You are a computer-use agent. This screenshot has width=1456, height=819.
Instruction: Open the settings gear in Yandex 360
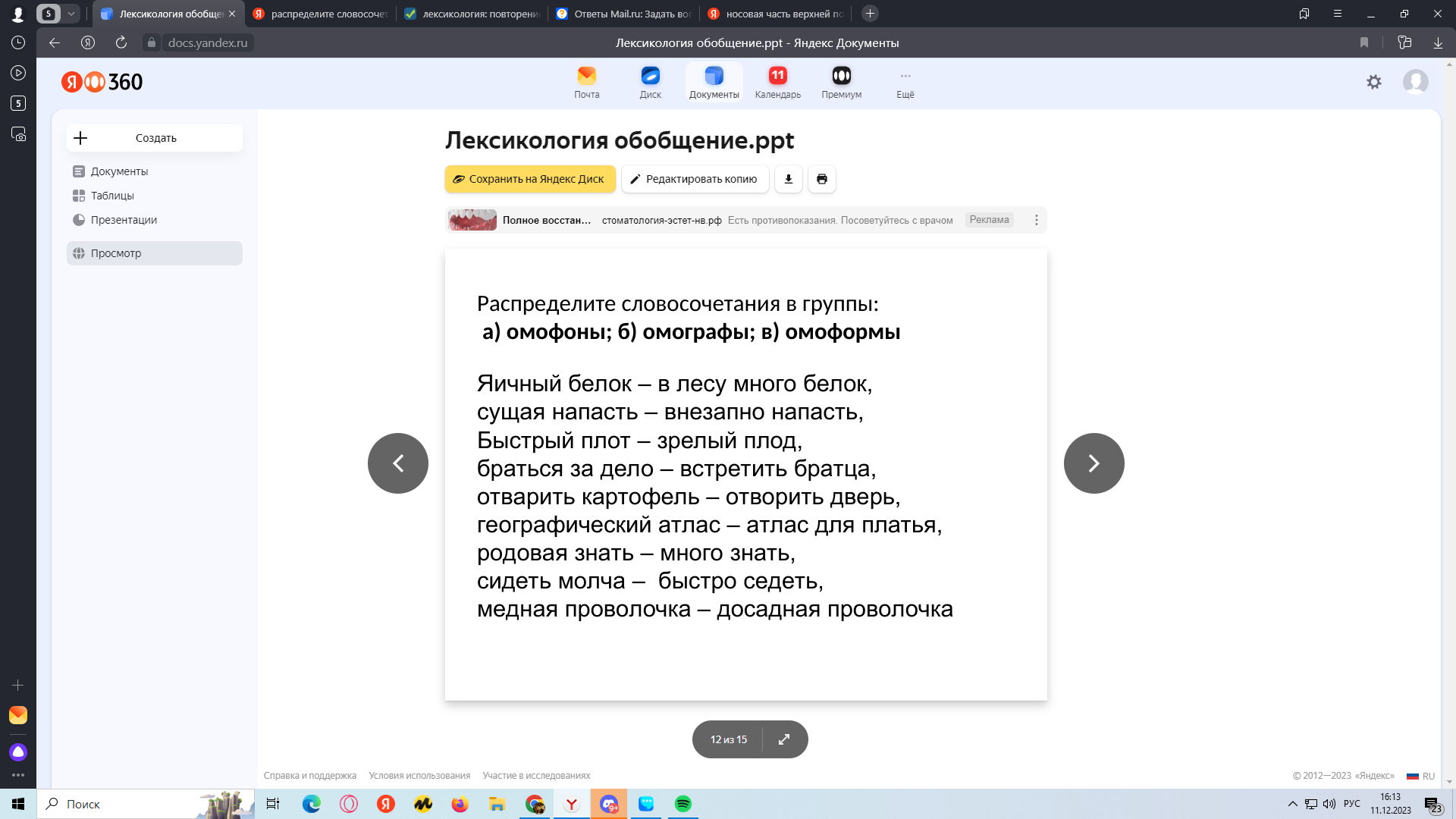pyautogui.click(x=1373, y=82)
